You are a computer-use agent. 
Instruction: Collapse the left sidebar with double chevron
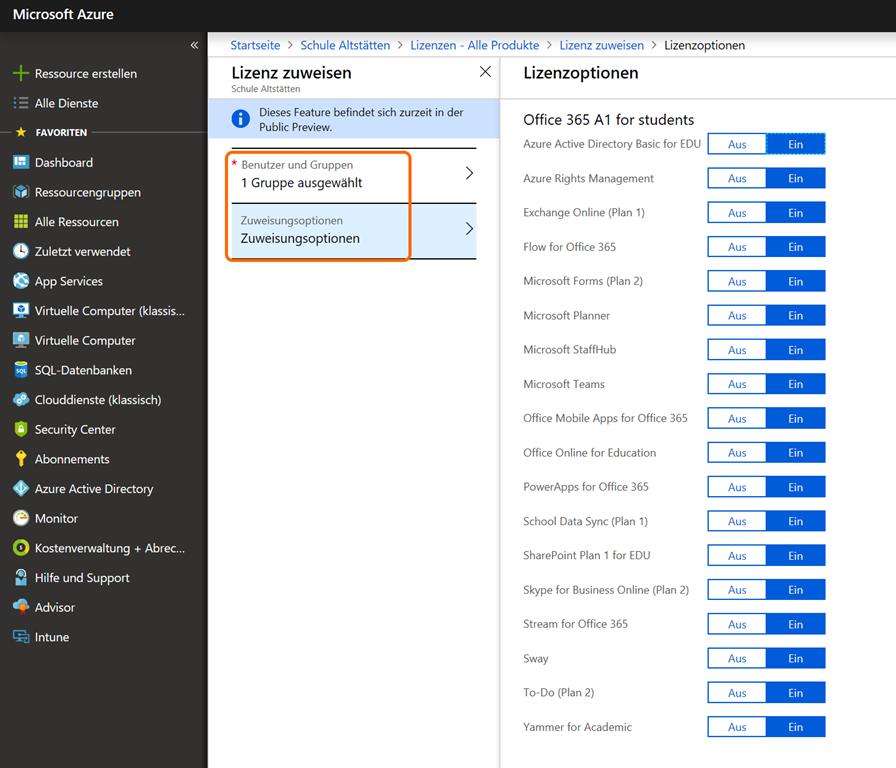[x=194, y=45]
